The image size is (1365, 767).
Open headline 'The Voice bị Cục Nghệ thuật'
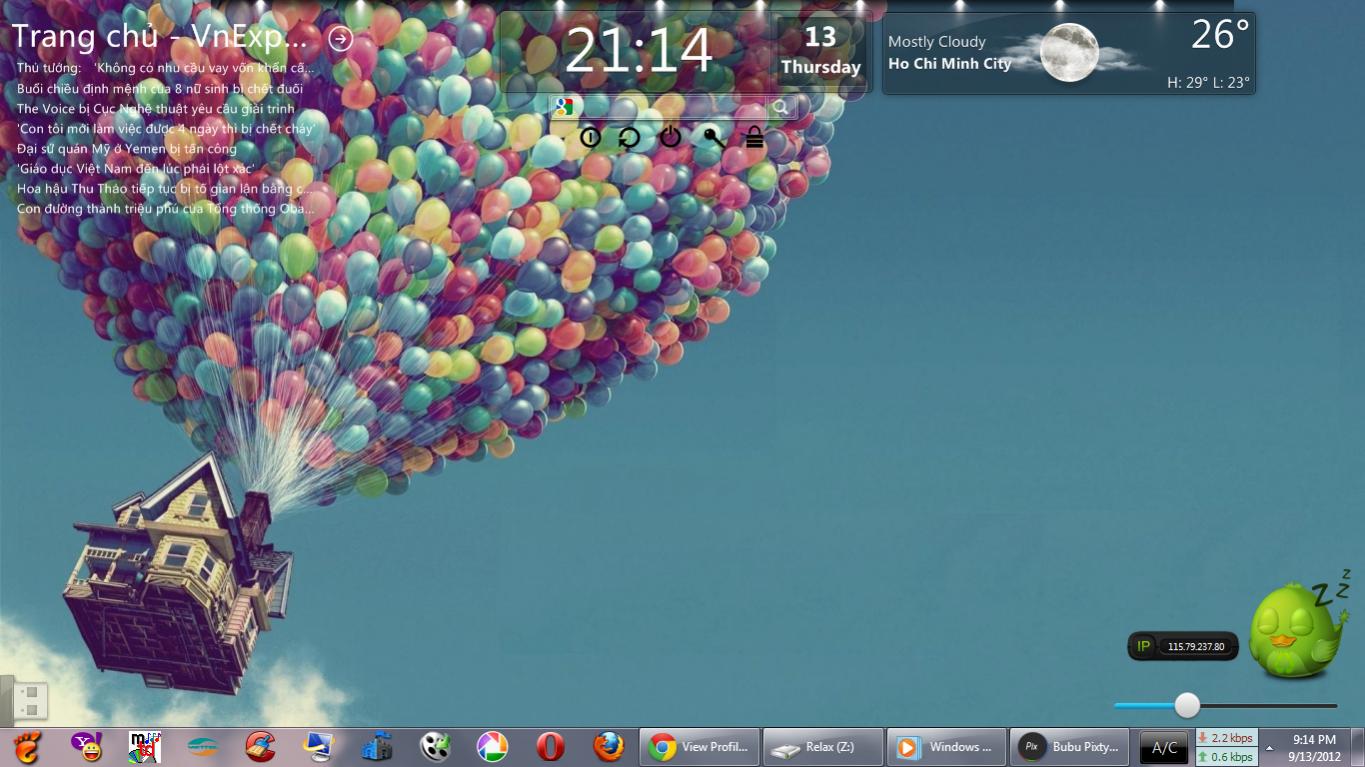coord(156,108)
